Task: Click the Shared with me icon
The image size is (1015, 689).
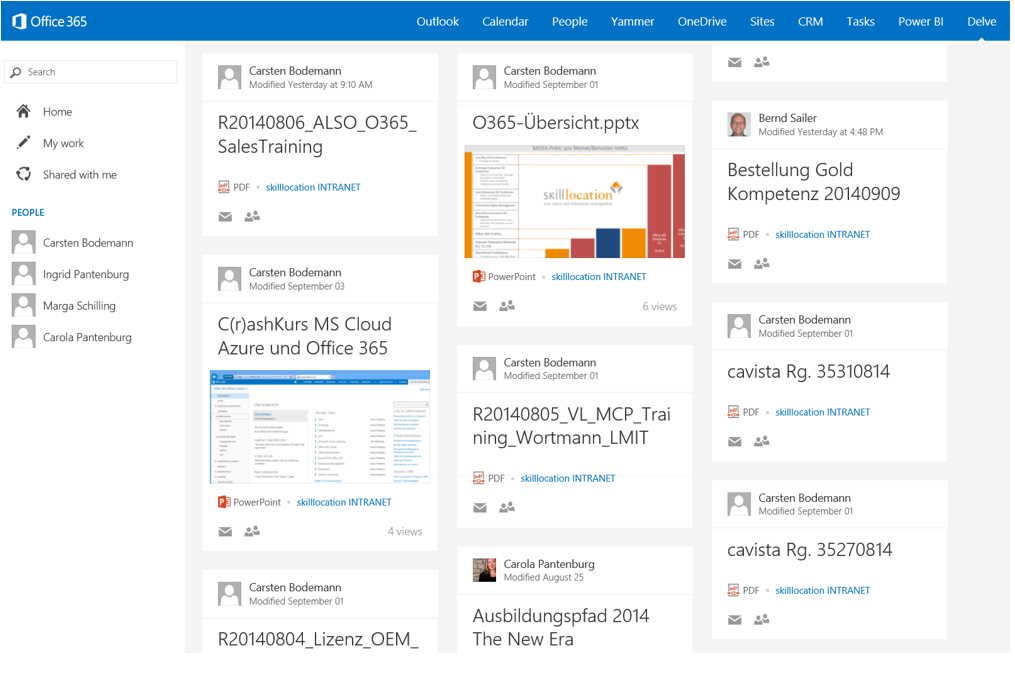Action: pyautogui.click(x=23, y=174)
